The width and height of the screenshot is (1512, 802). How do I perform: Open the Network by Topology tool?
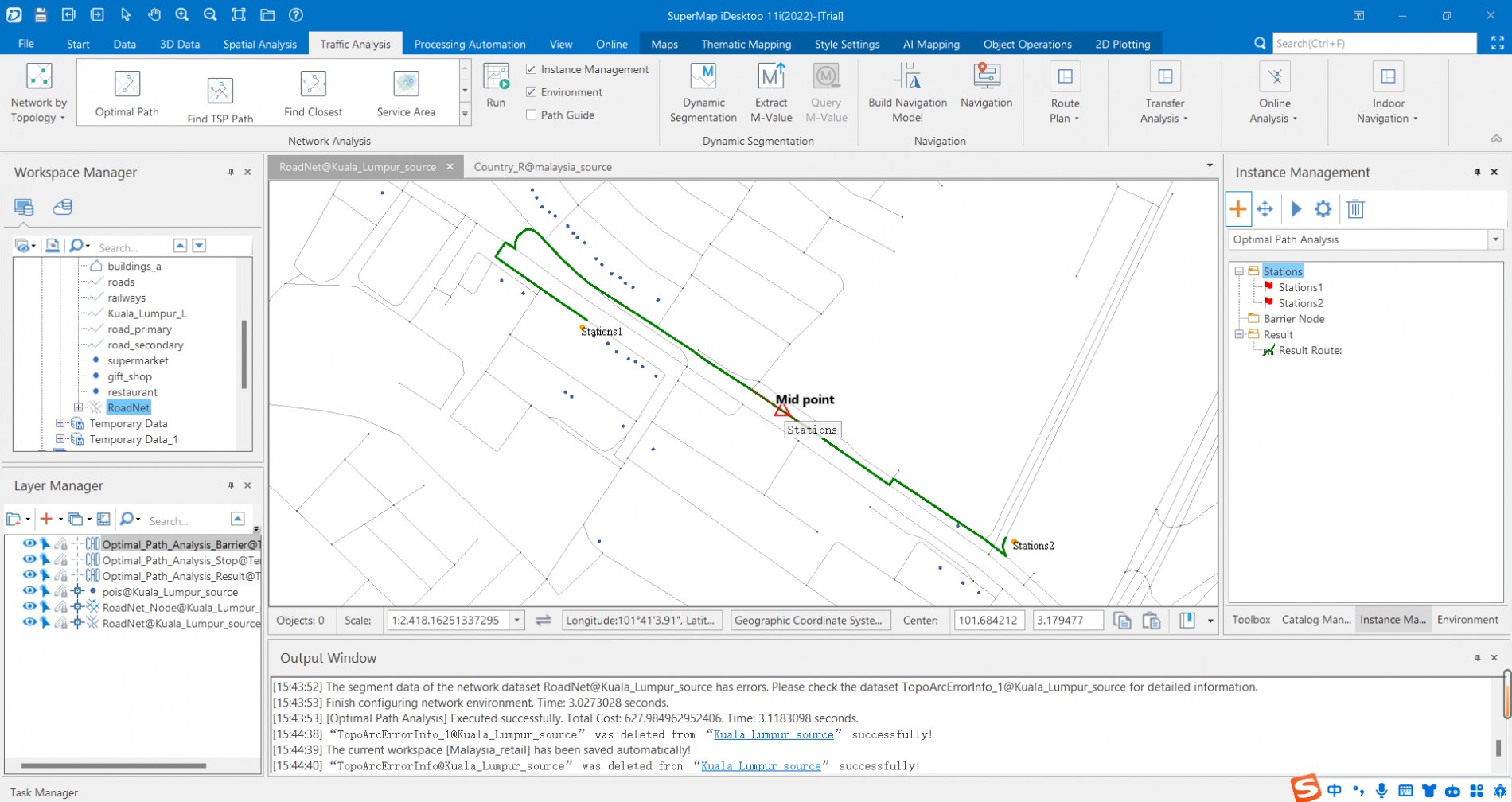click(39, 92)
